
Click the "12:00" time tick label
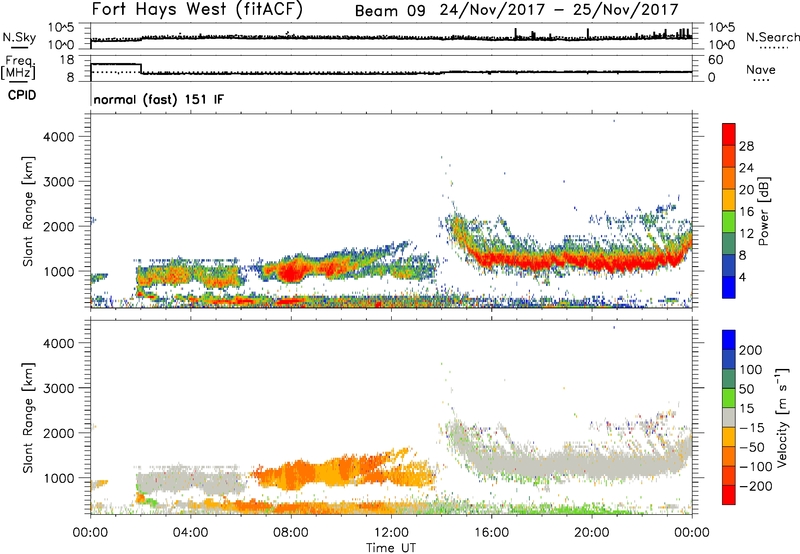(x=391, y=533)
